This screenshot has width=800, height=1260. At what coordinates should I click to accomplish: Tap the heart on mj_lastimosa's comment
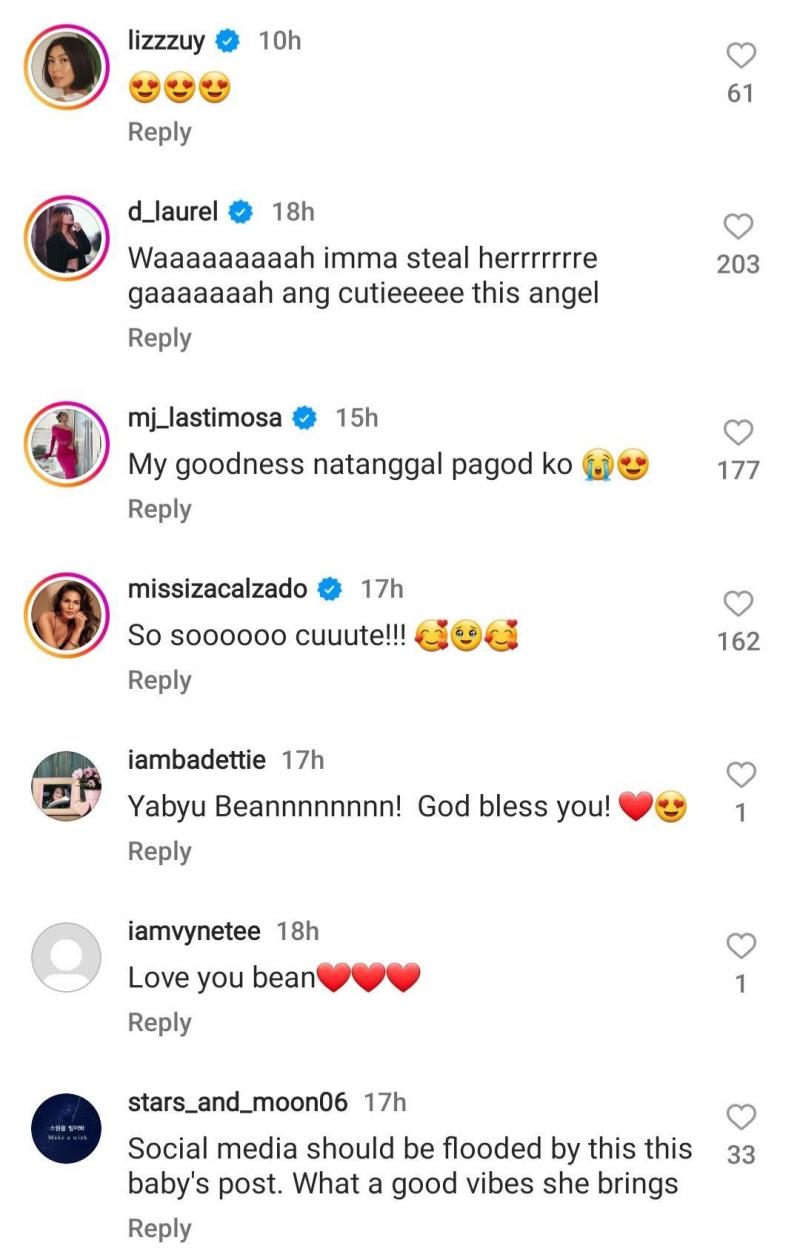click(x=739, y=432)
